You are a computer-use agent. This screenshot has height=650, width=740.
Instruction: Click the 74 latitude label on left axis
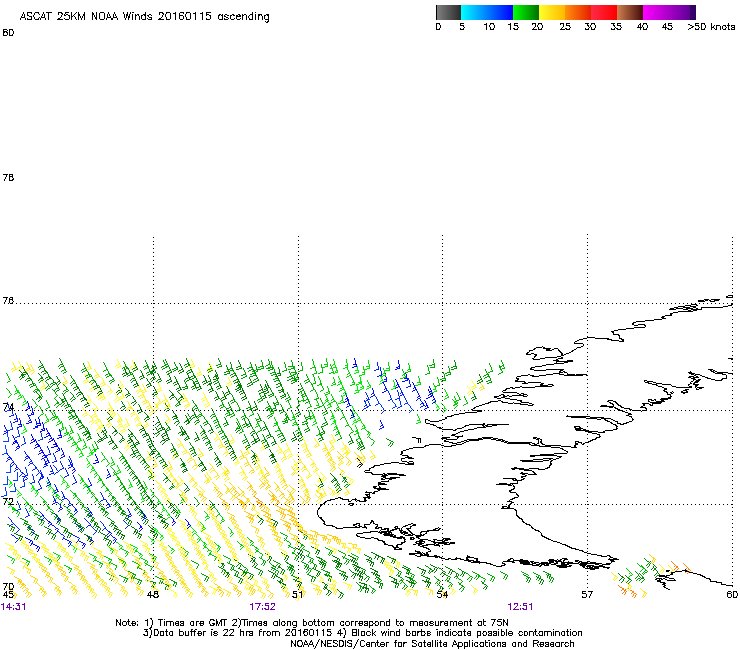tap(8, 407)
